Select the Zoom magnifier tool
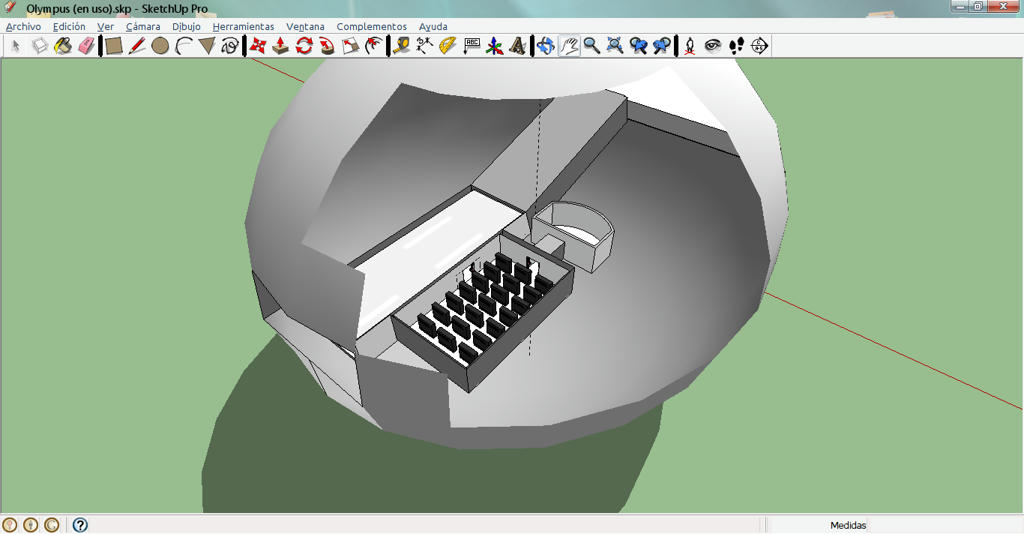 (592, 46)
